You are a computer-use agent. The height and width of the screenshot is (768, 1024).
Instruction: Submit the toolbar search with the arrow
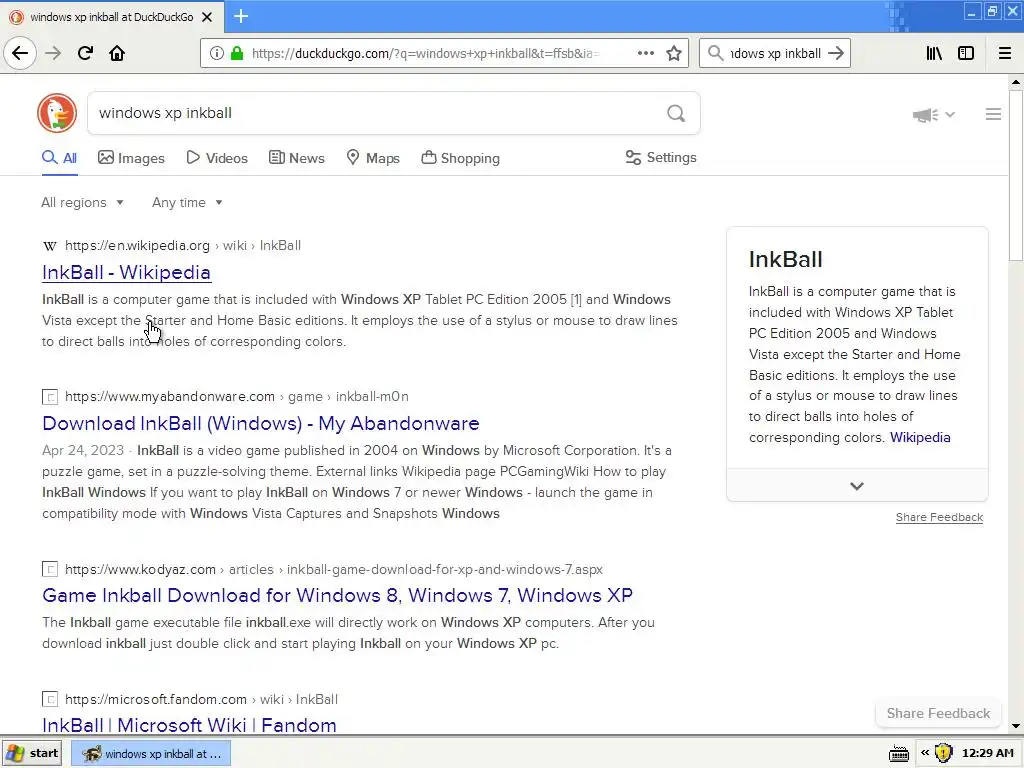(x=836, y=53)
